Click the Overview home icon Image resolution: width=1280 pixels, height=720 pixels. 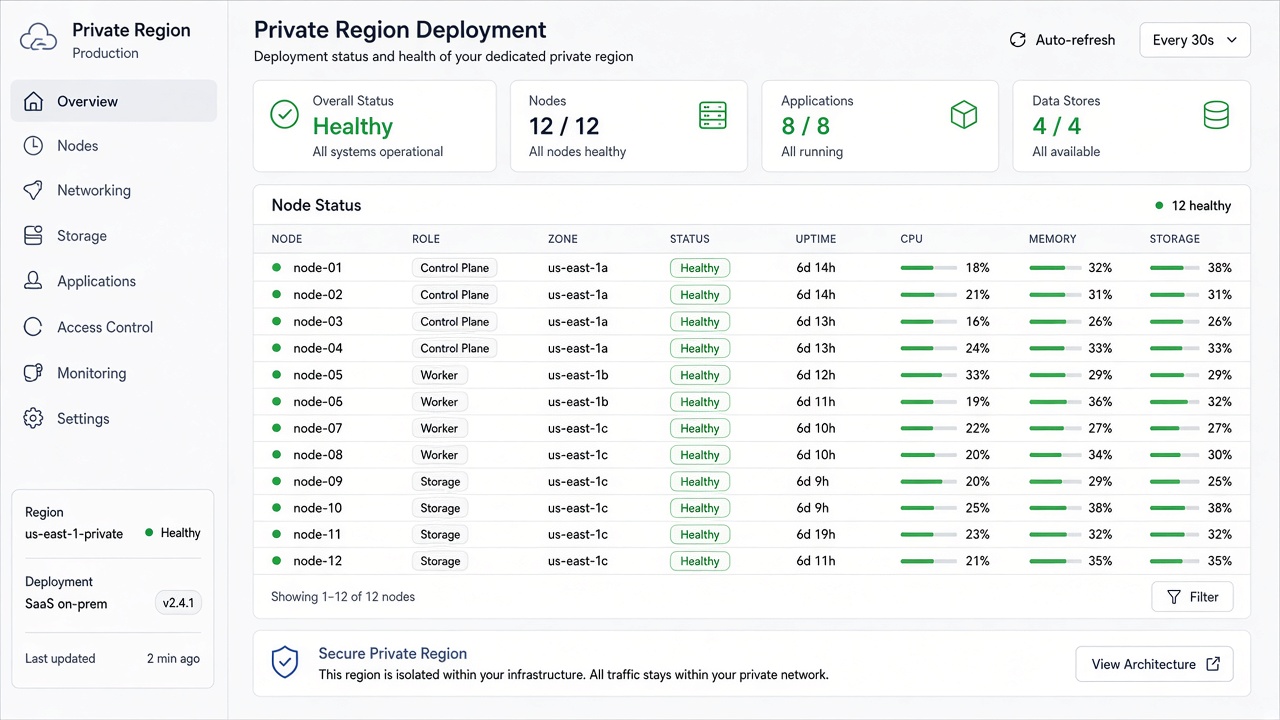tap(33, 101)
